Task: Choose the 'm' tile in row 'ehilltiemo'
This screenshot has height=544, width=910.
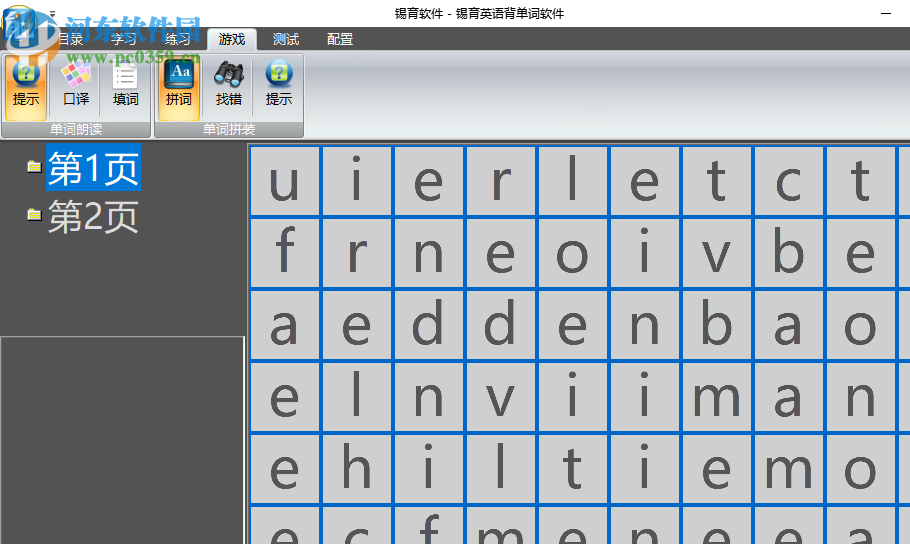Action: click(788, 469)
